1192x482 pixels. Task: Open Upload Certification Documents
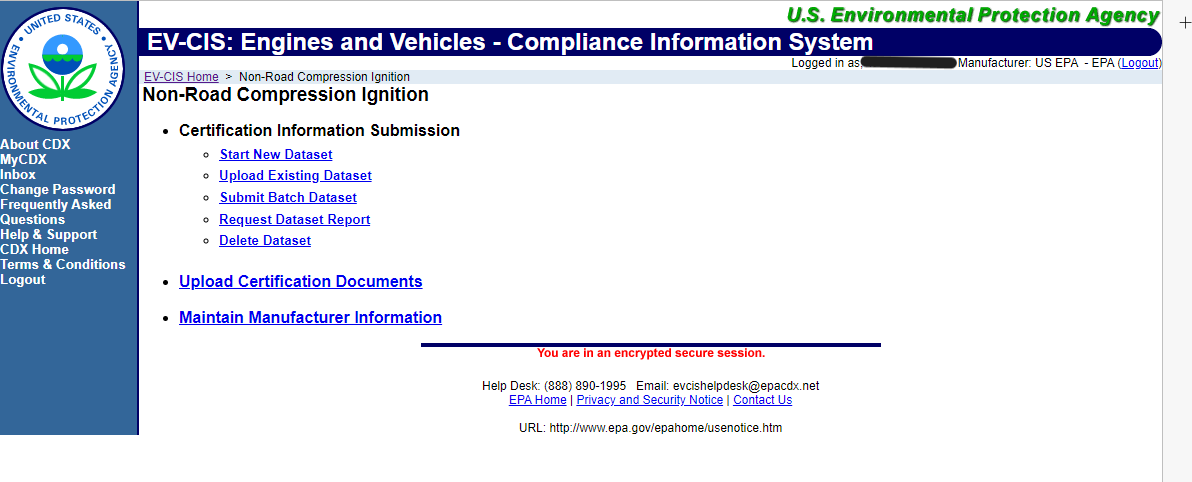[x=301, y=281]
